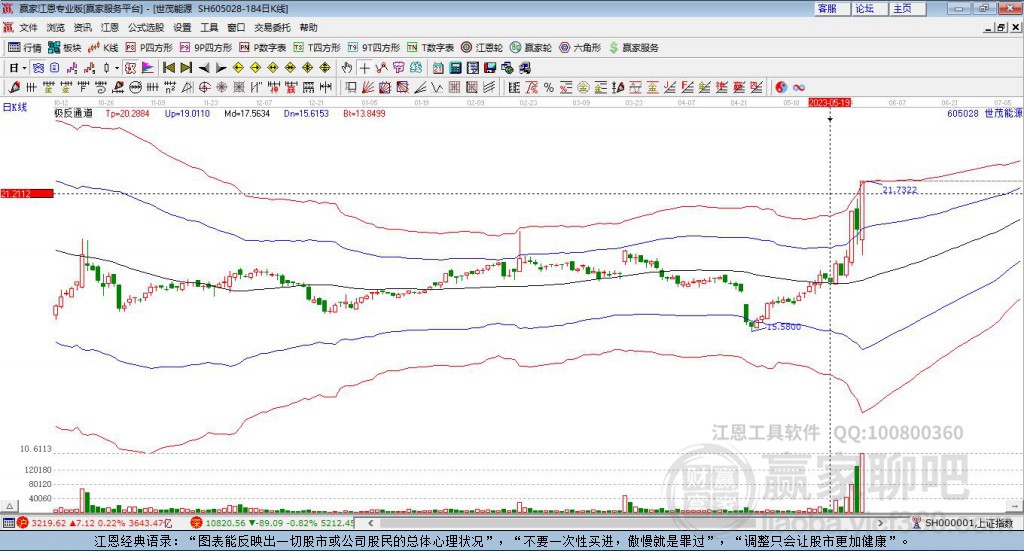Viewport: 1024px width, 551px height.
Task: Open the 窗口 menu
Action: tap(236, 27)
